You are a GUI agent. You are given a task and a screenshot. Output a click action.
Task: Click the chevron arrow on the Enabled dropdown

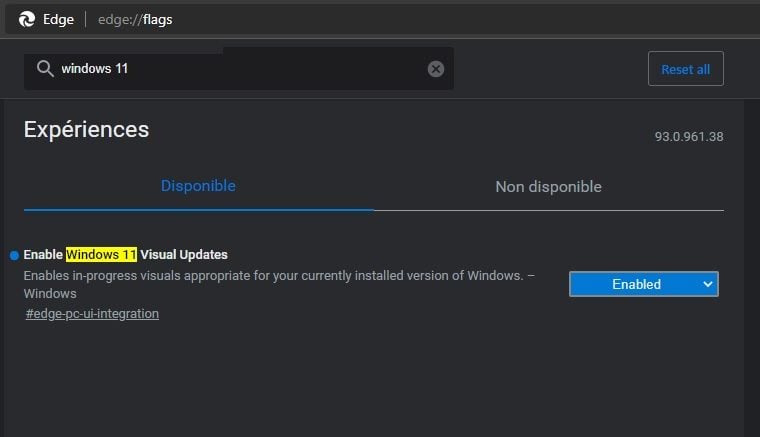708,284
